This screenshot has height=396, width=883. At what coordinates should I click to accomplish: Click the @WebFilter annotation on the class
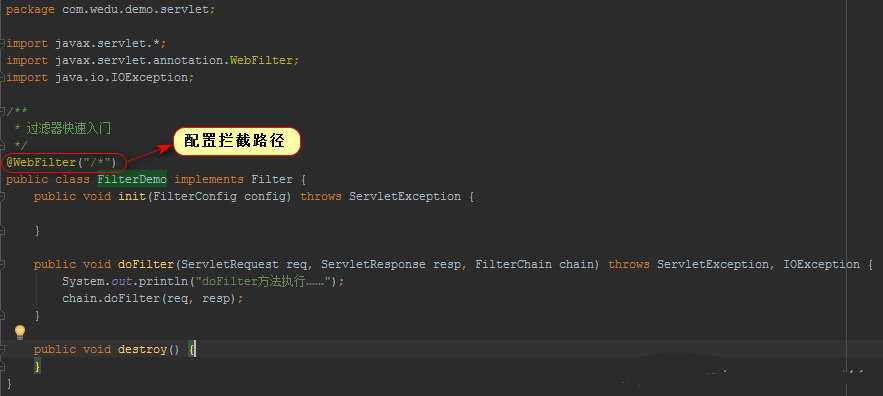pos(61,163)
